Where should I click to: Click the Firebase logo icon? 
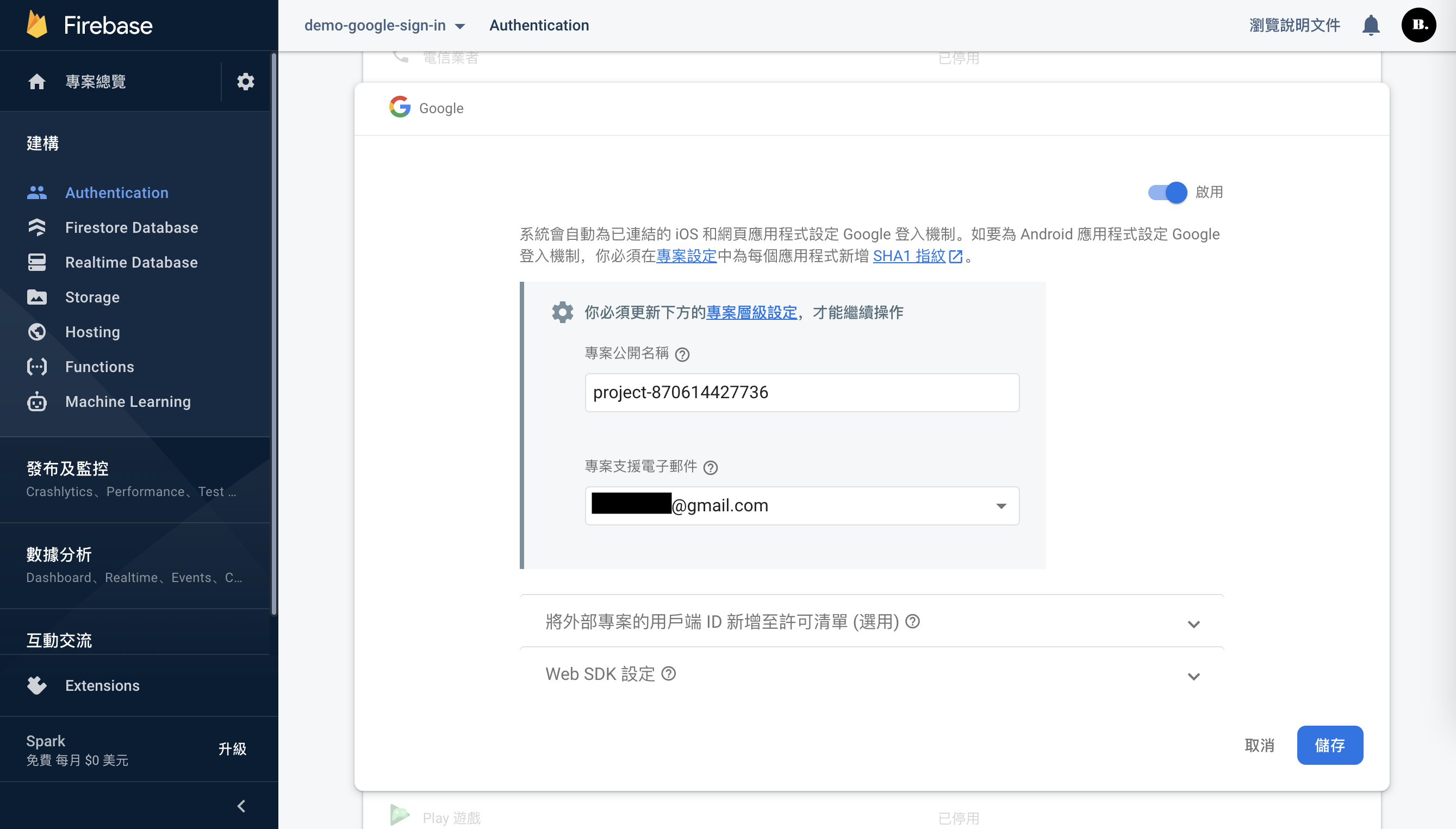[x=38, y=25]
